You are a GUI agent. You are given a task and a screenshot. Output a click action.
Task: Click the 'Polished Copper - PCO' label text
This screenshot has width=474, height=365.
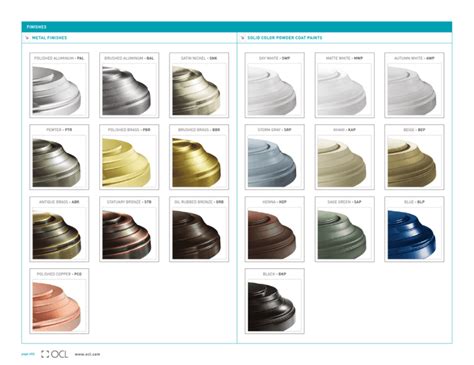tap(59, 274)
